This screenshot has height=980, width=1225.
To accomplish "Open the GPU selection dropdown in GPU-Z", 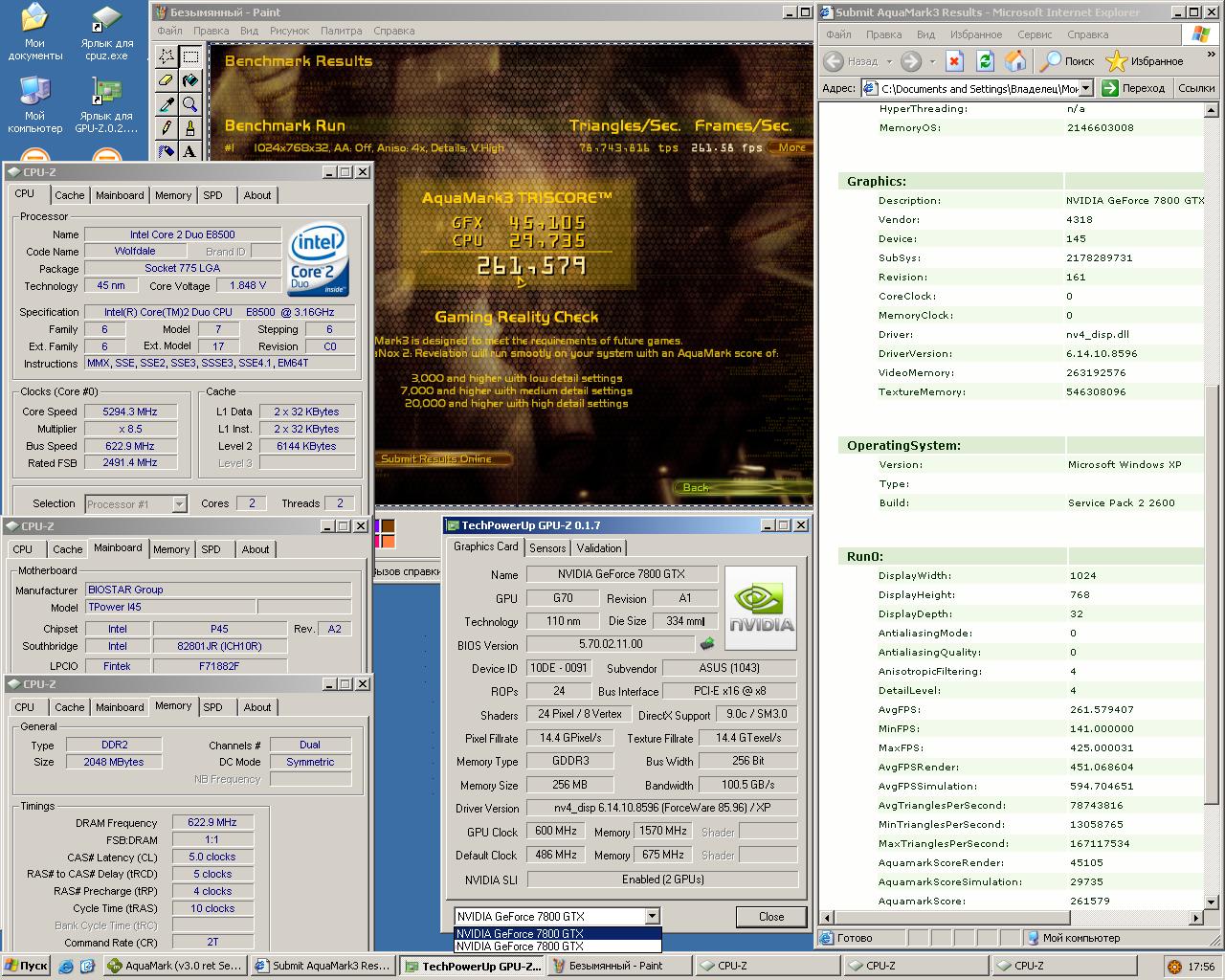I will 652,916.
